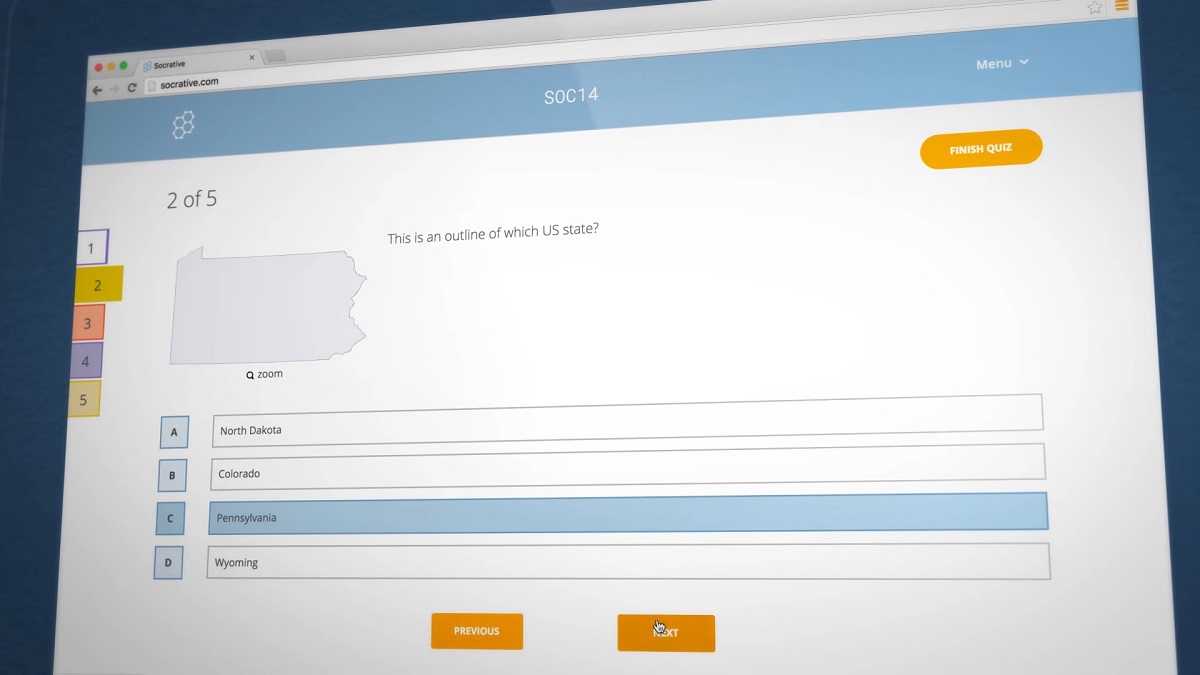Image resolution: width=1200 pixels, height=675 pixels.
Task: Choose answer D Wyoming
Action: 628,562
